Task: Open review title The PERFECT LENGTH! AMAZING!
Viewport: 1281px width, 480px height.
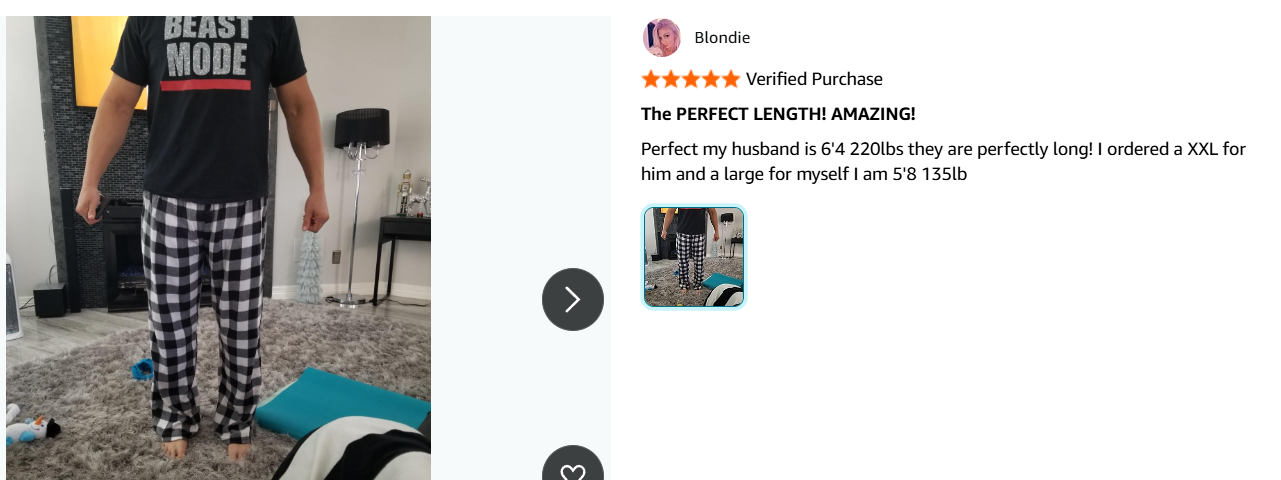Action: 778,113
